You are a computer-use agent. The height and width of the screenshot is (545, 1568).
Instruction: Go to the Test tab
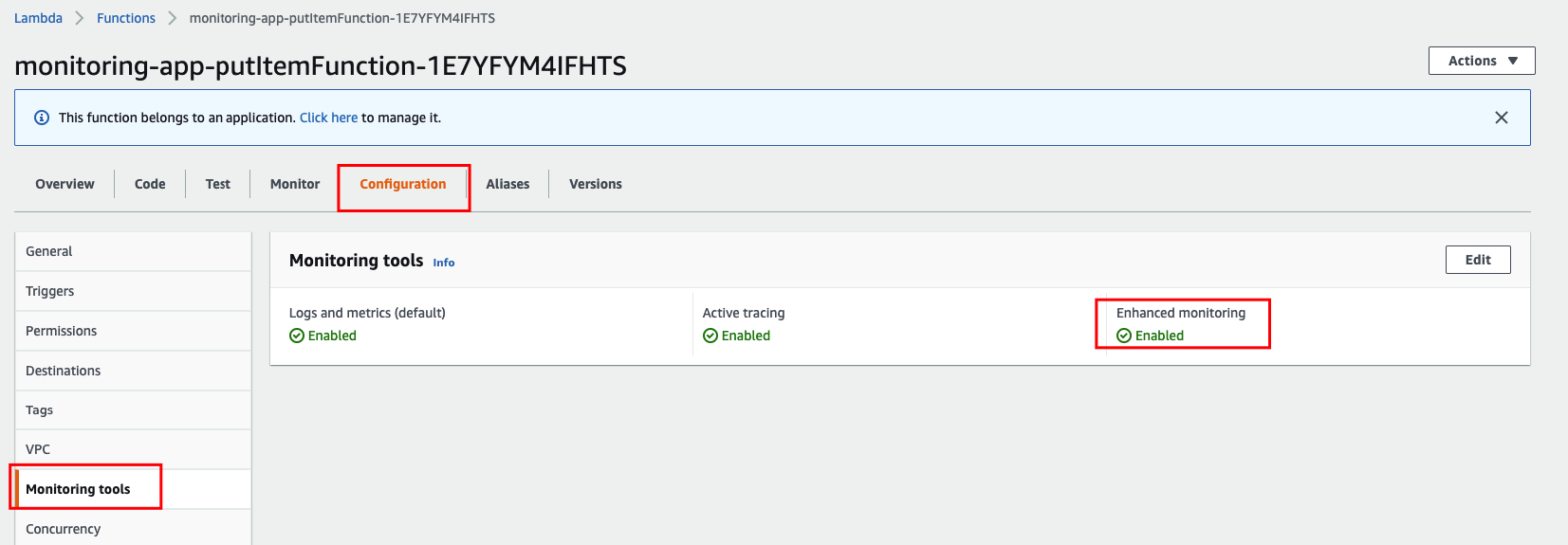click(x=218, y=184)
